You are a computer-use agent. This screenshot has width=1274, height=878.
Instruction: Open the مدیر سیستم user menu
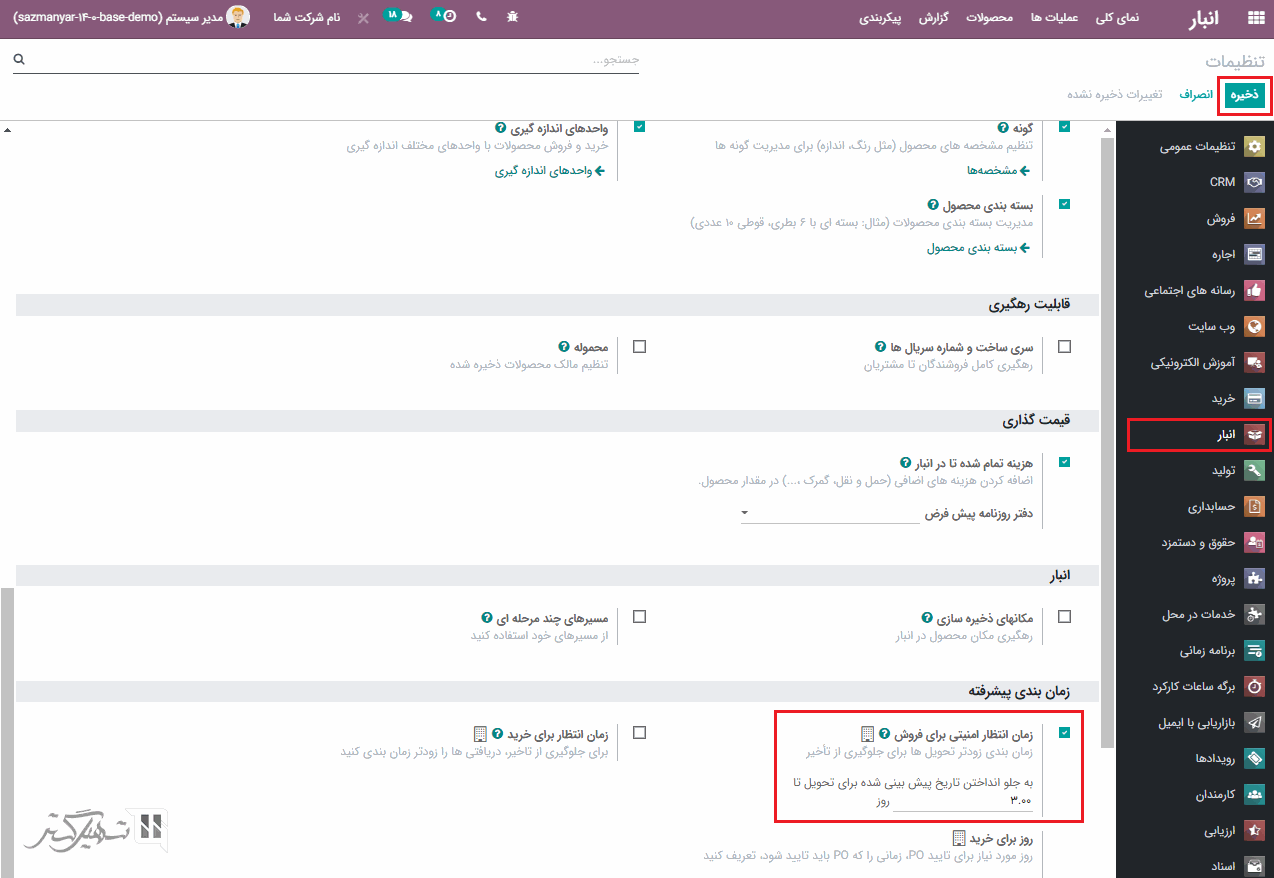pos(132,17)
